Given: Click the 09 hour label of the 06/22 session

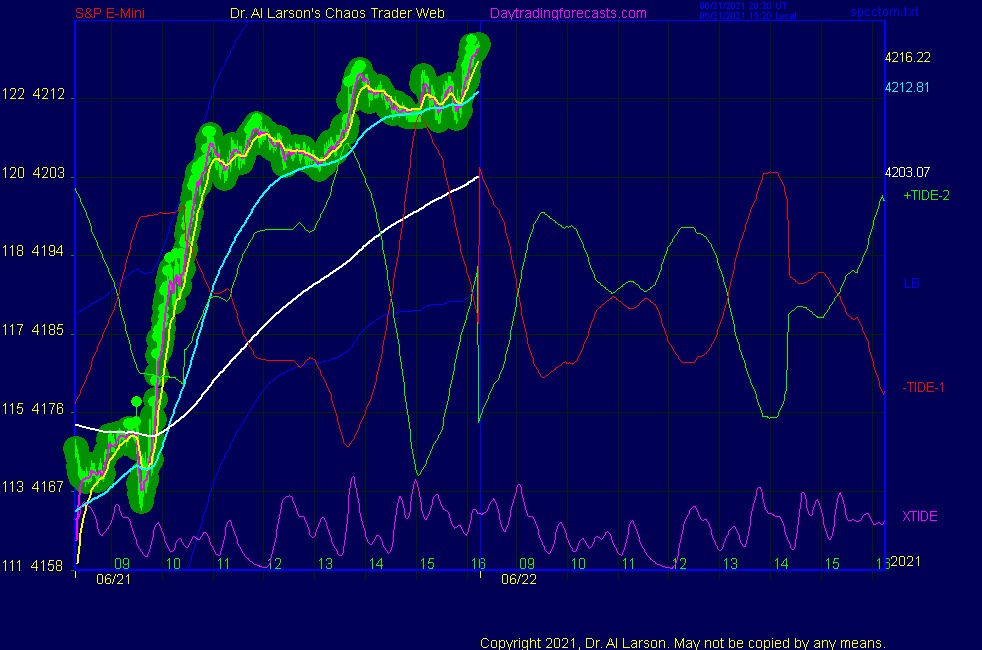Looking at the screenshot, I should (527, 564).
